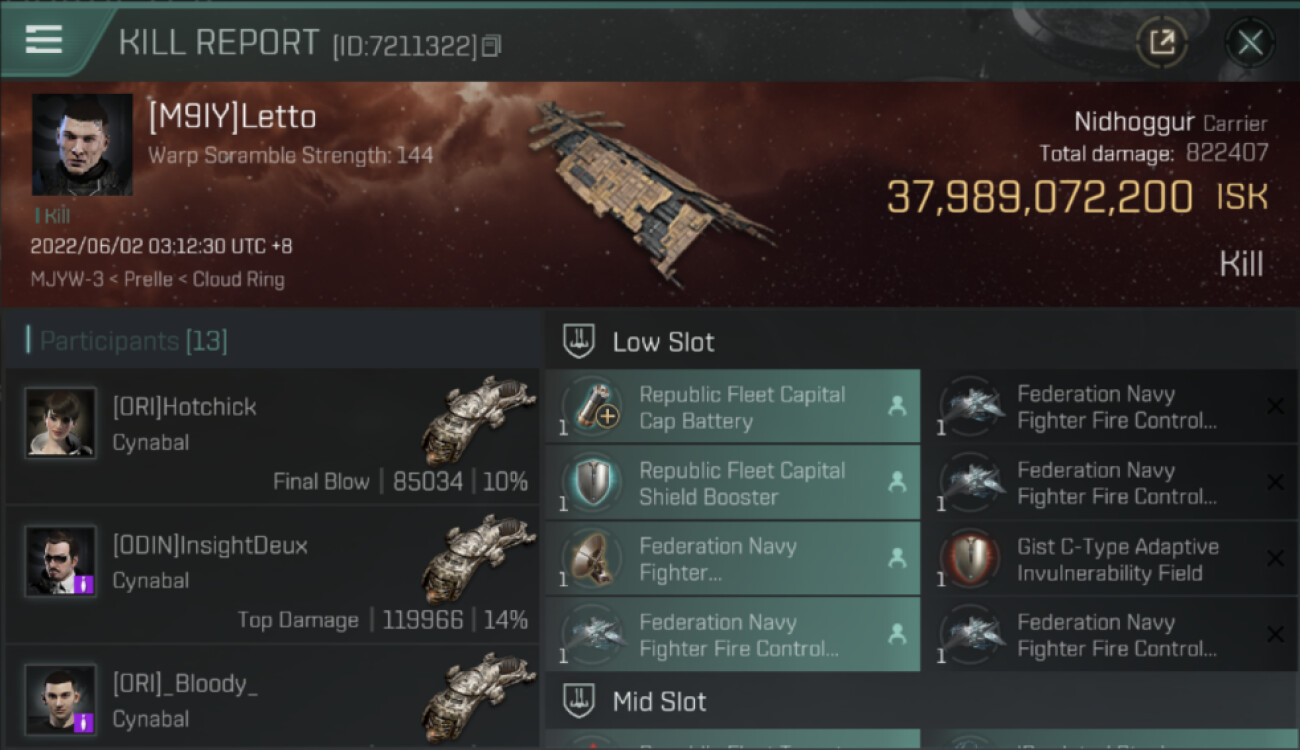View participant Hotchick's entry
The image size is (1300, 750).
coord(272,436)
